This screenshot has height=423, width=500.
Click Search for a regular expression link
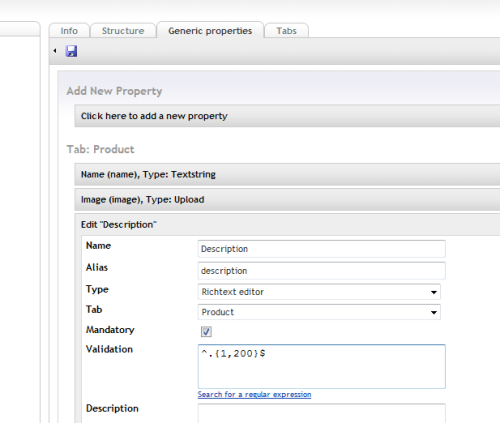coord(254,394)
